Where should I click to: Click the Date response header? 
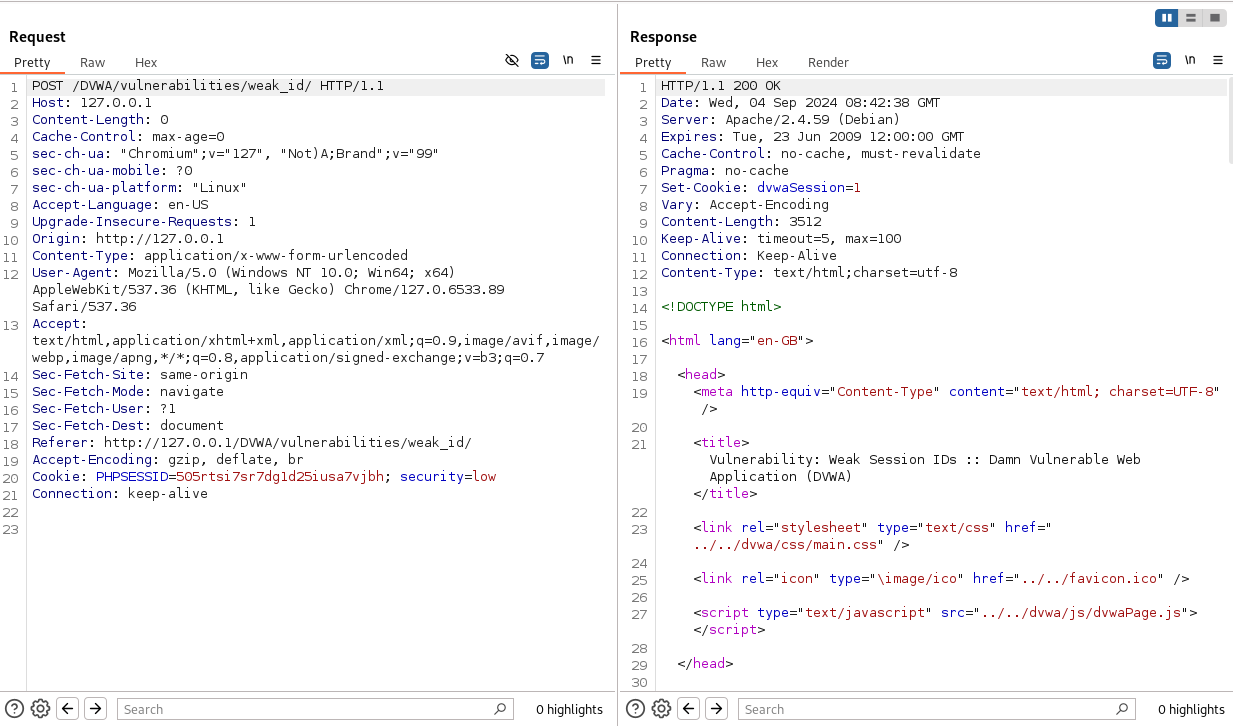tap(801, 104)
